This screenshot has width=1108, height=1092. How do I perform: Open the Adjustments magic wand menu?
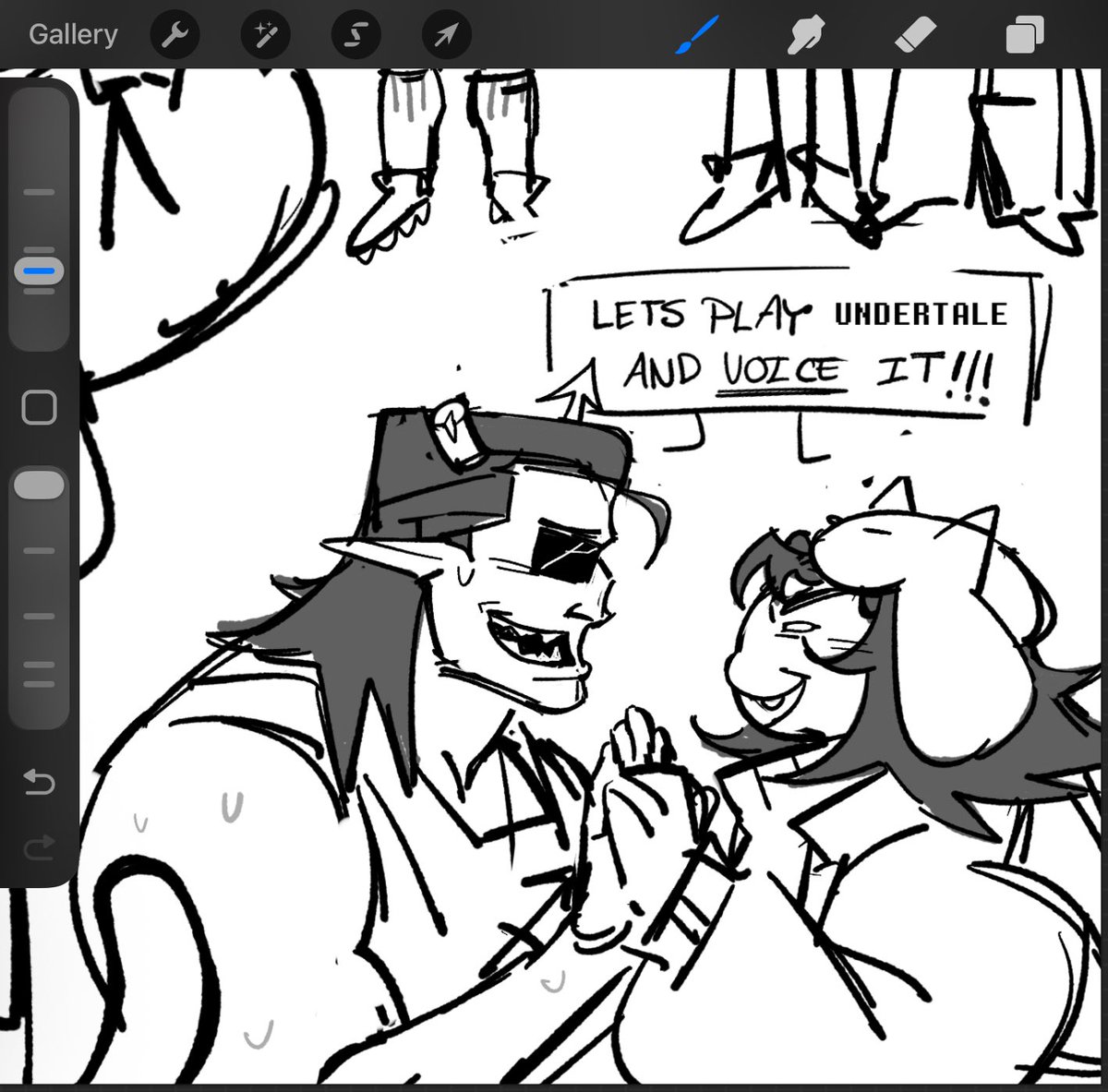(266, 36)
